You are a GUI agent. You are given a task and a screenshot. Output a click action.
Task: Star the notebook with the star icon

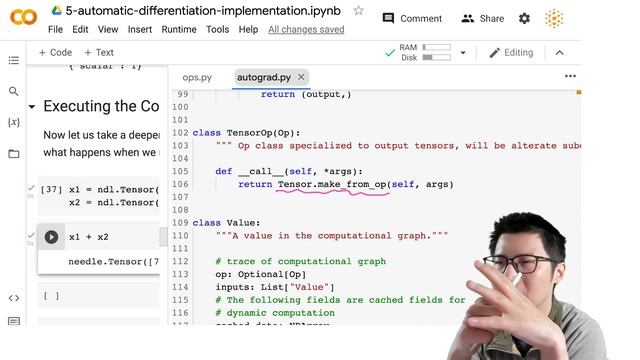[x=358, y=11]
